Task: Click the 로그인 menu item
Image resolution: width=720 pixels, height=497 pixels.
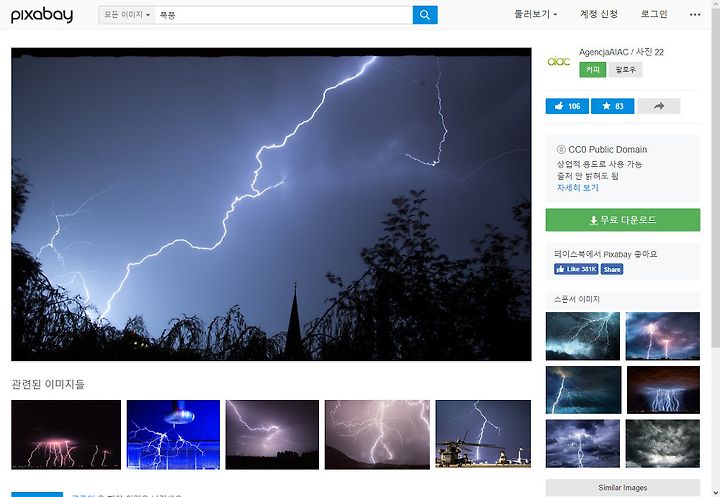Action: point(654,14)
